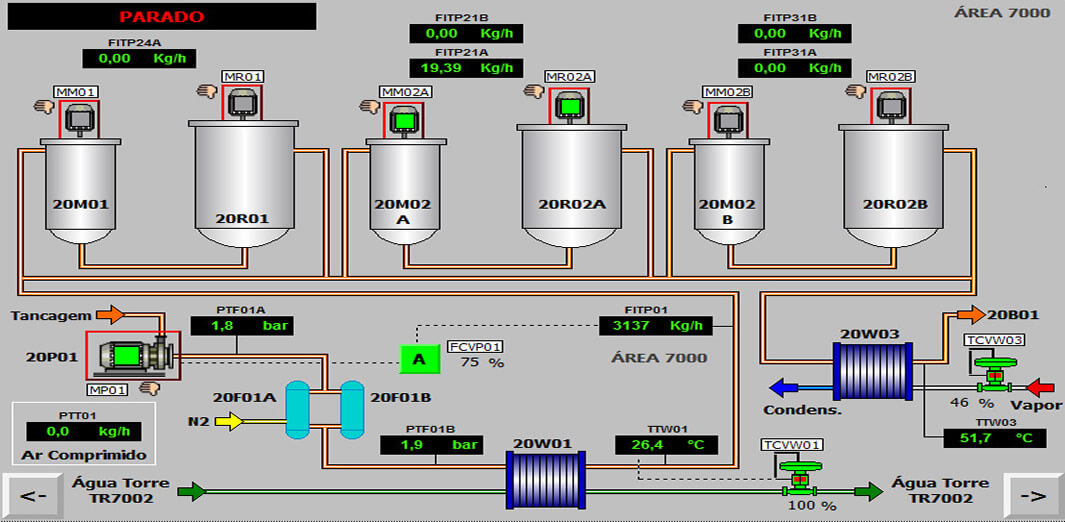Select the MM02B motor icon
1065x522 pixels.
click(x=727, y=120)
